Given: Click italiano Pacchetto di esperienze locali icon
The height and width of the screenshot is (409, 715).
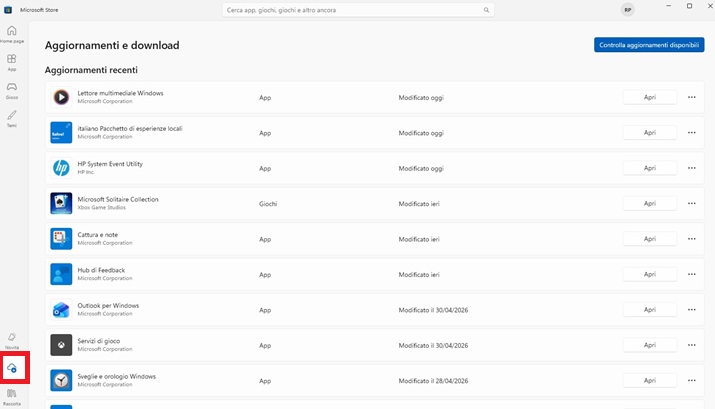Looking at the screenshot, I should point(61,133).
